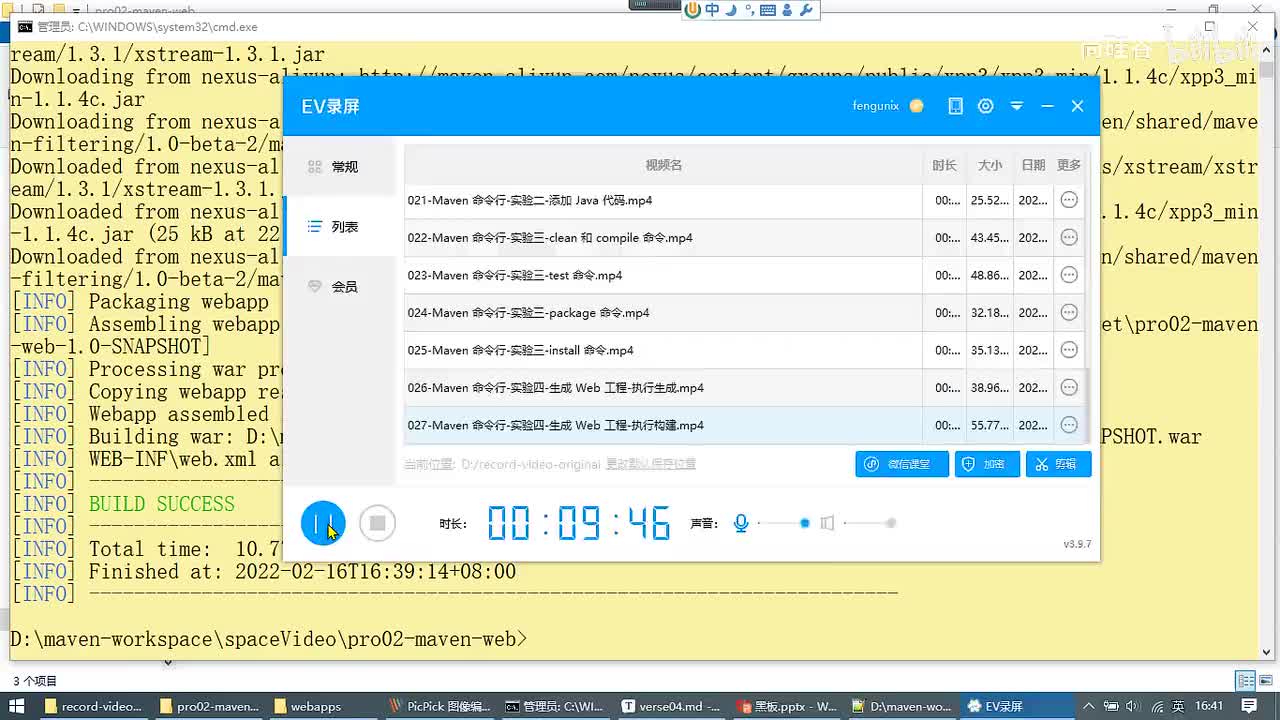Switch Explorer to details view
Viewport: 1280px width, 720px height.
(x=1245, y=681)
